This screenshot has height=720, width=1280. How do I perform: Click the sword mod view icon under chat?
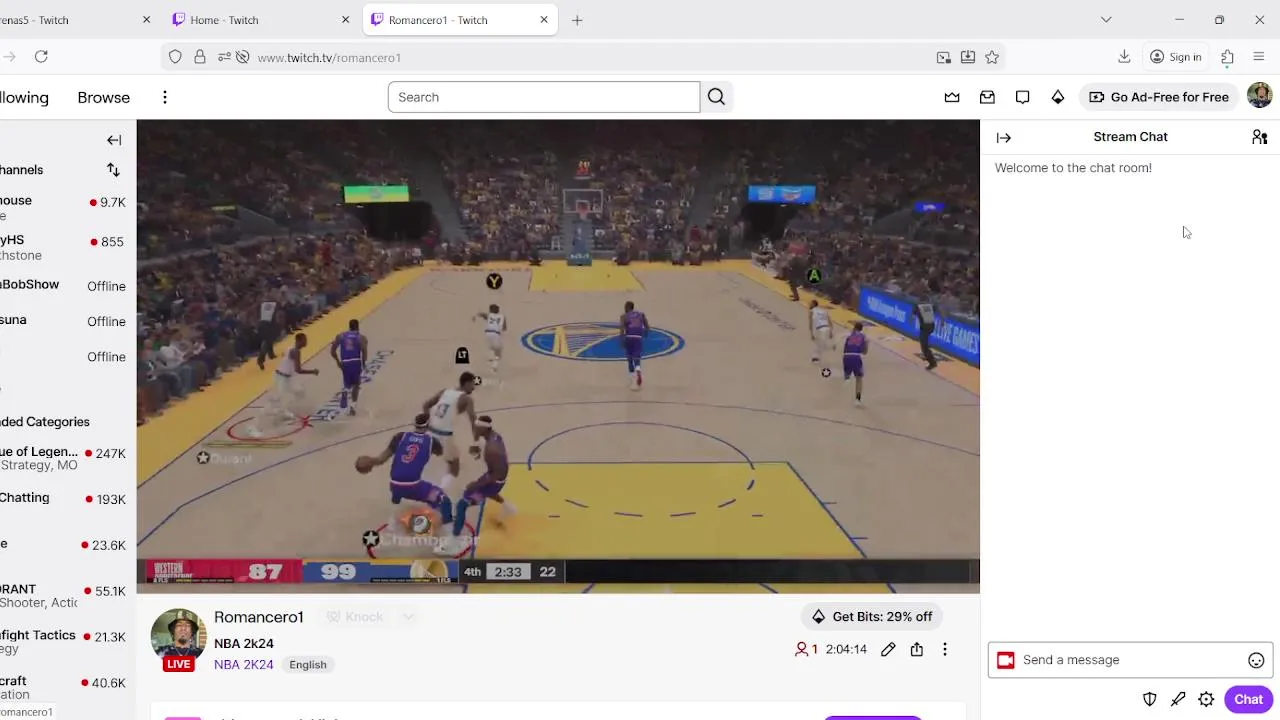pyautogui.click(x=1178, y=699)
